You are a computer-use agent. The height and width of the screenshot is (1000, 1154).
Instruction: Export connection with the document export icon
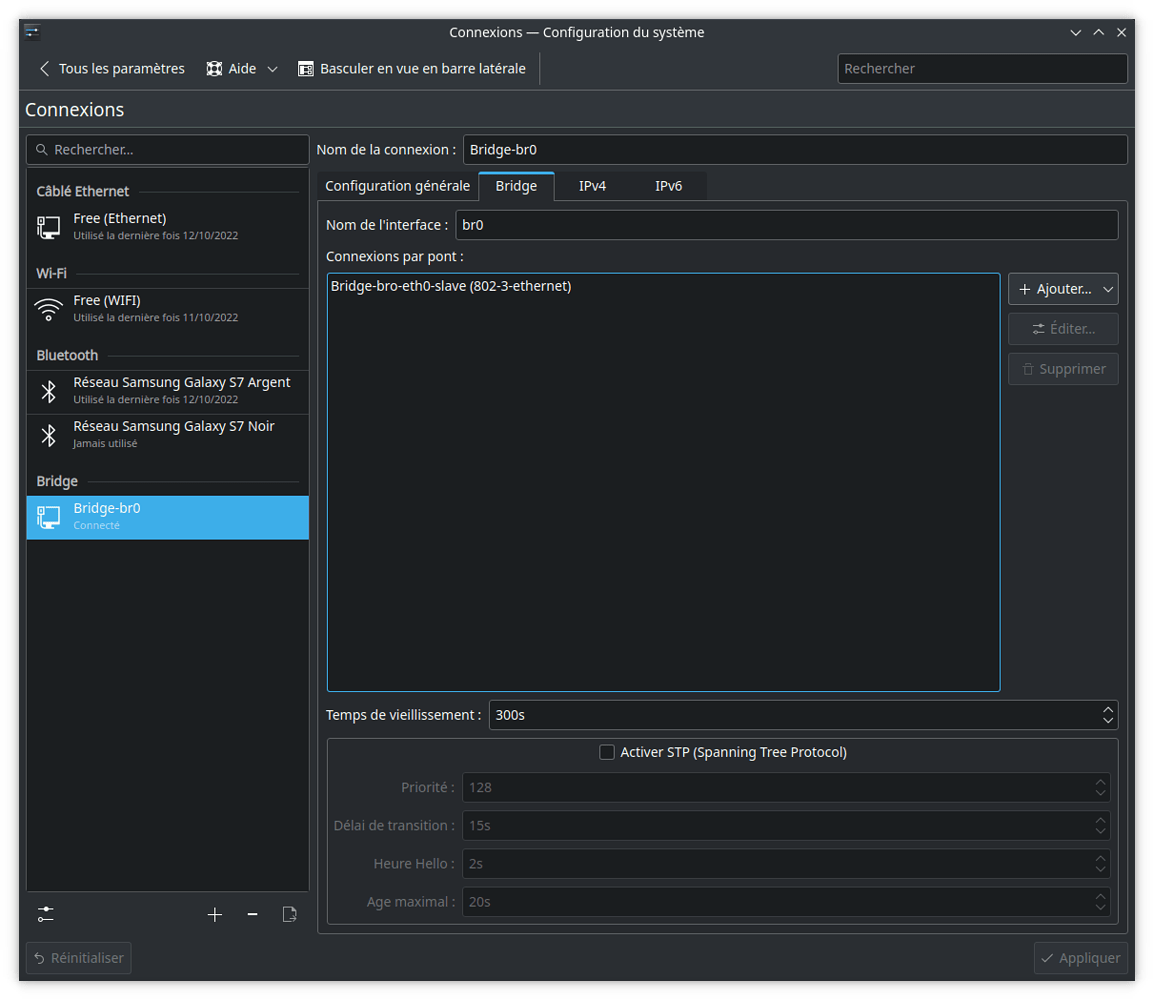[289, 914]
